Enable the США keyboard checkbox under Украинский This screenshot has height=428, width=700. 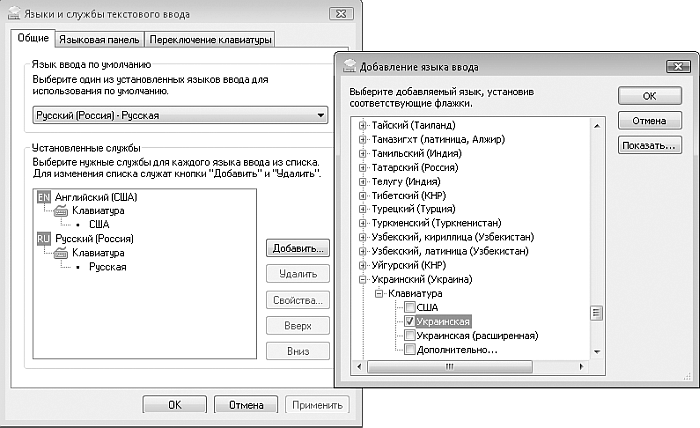[x=408, y=309]
